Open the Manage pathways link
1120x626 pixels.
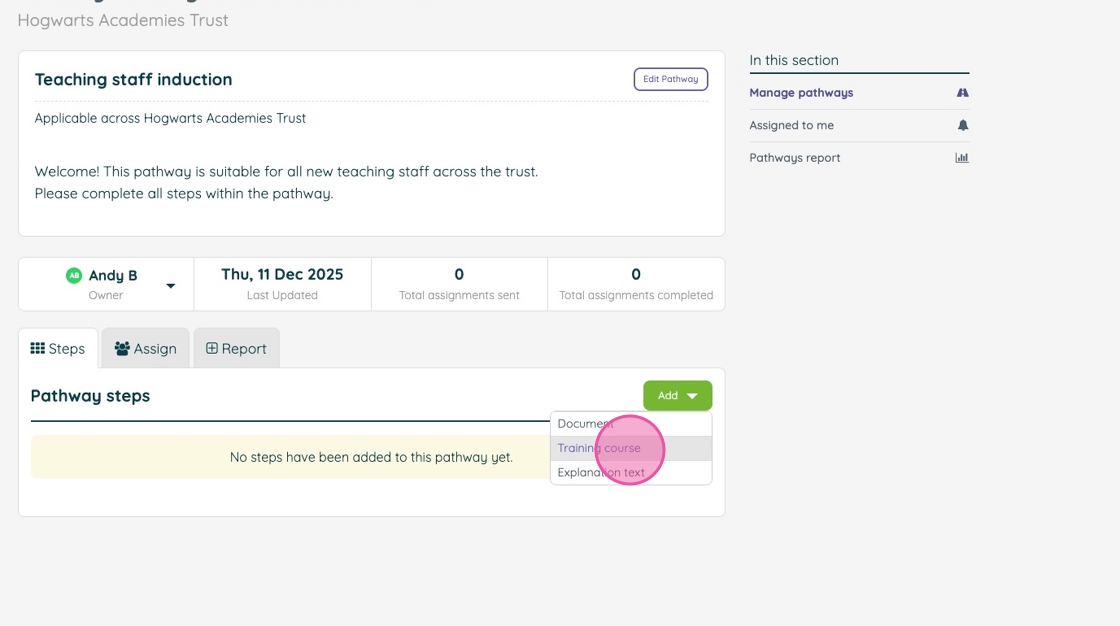click(x=801, y=93)
